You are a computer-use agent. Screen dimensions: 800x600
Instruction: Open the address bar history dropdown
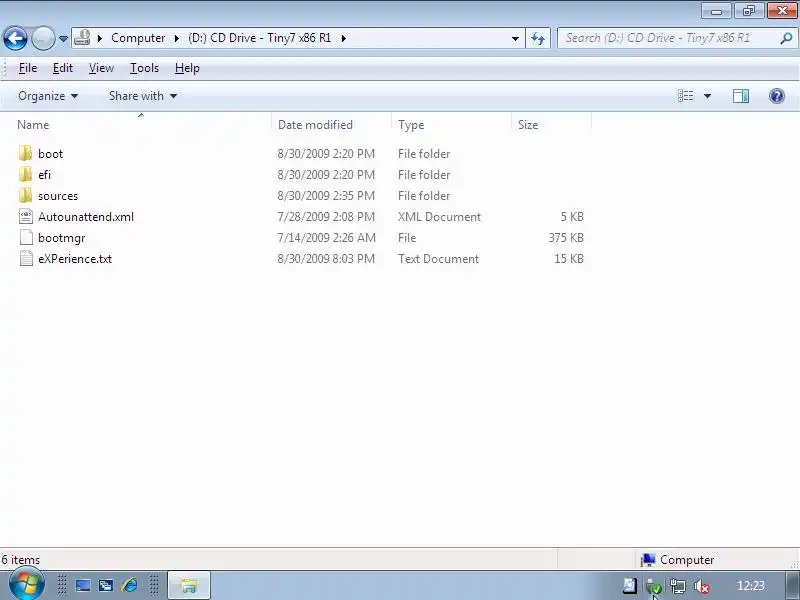515,38
